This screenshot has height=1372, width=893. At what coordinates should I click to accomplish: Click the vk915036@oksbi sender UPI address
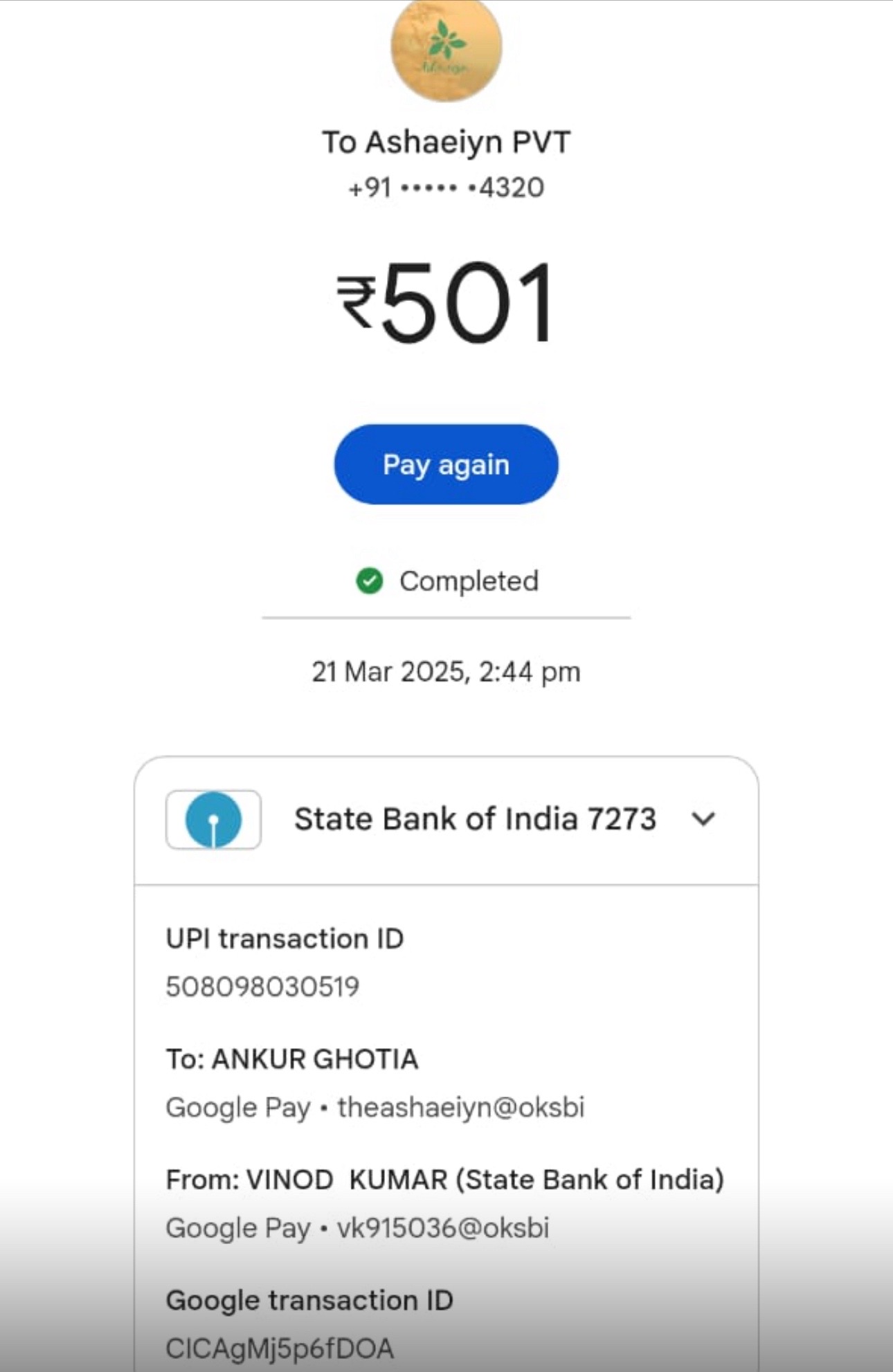(443, 1228)
